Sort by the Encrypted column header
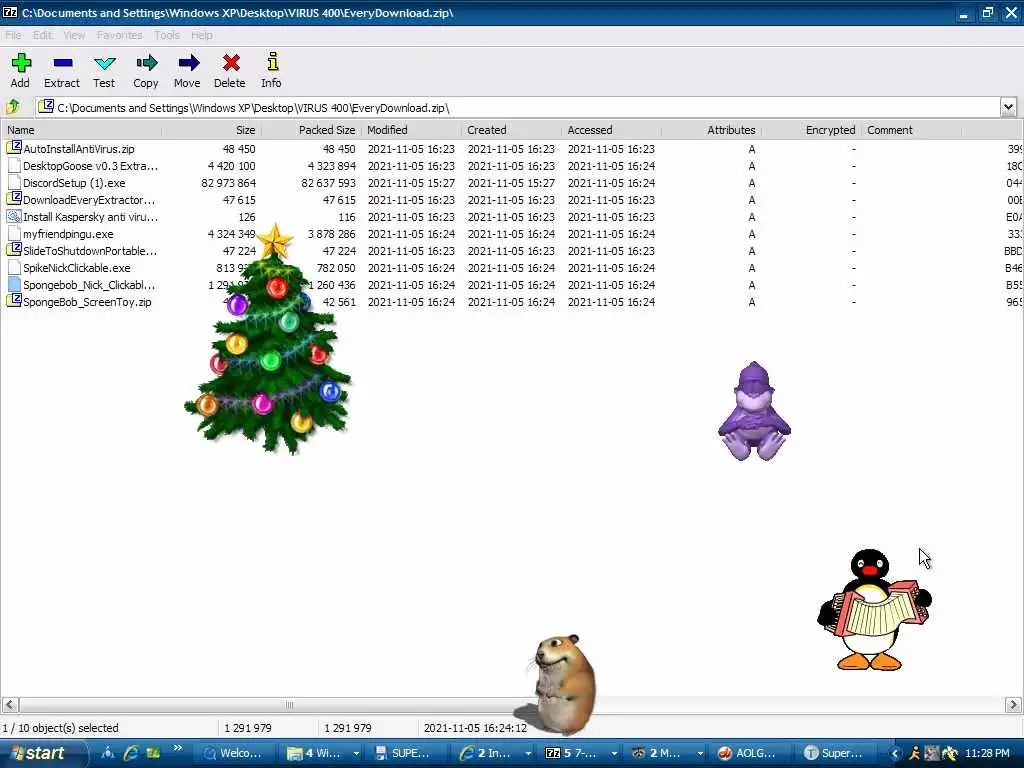Viewport: 1024px width, 768px height. pos(811,130)
